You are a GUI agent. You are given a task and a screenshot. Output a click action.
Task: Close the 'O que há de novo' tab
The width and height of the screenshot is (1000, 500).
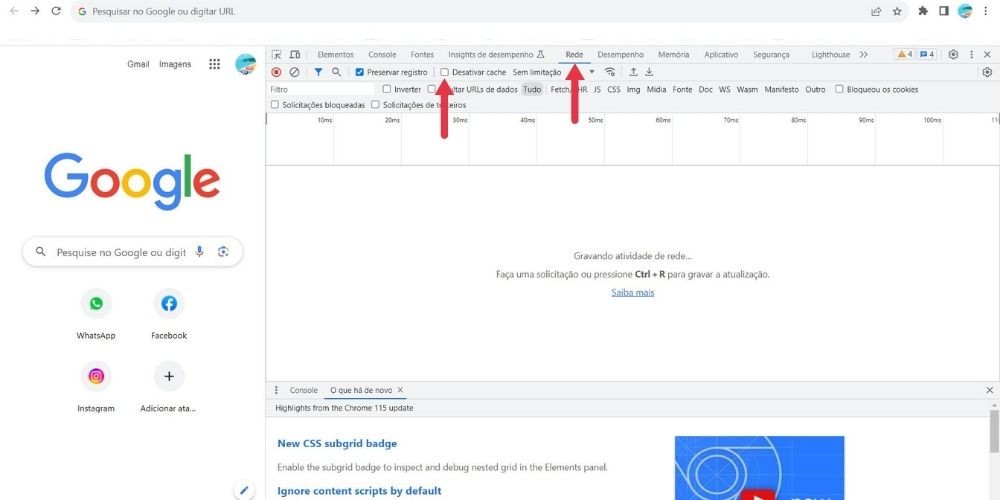pyautogui.click(x=401, y=390)
